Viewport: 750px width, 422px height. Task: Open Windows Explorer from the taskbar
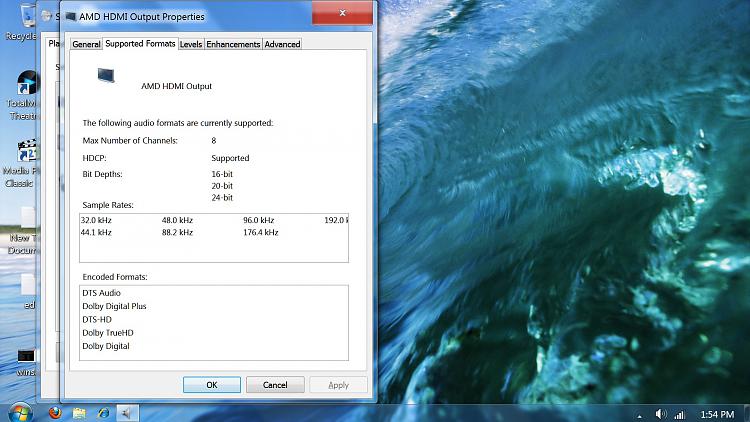point(79,413)
